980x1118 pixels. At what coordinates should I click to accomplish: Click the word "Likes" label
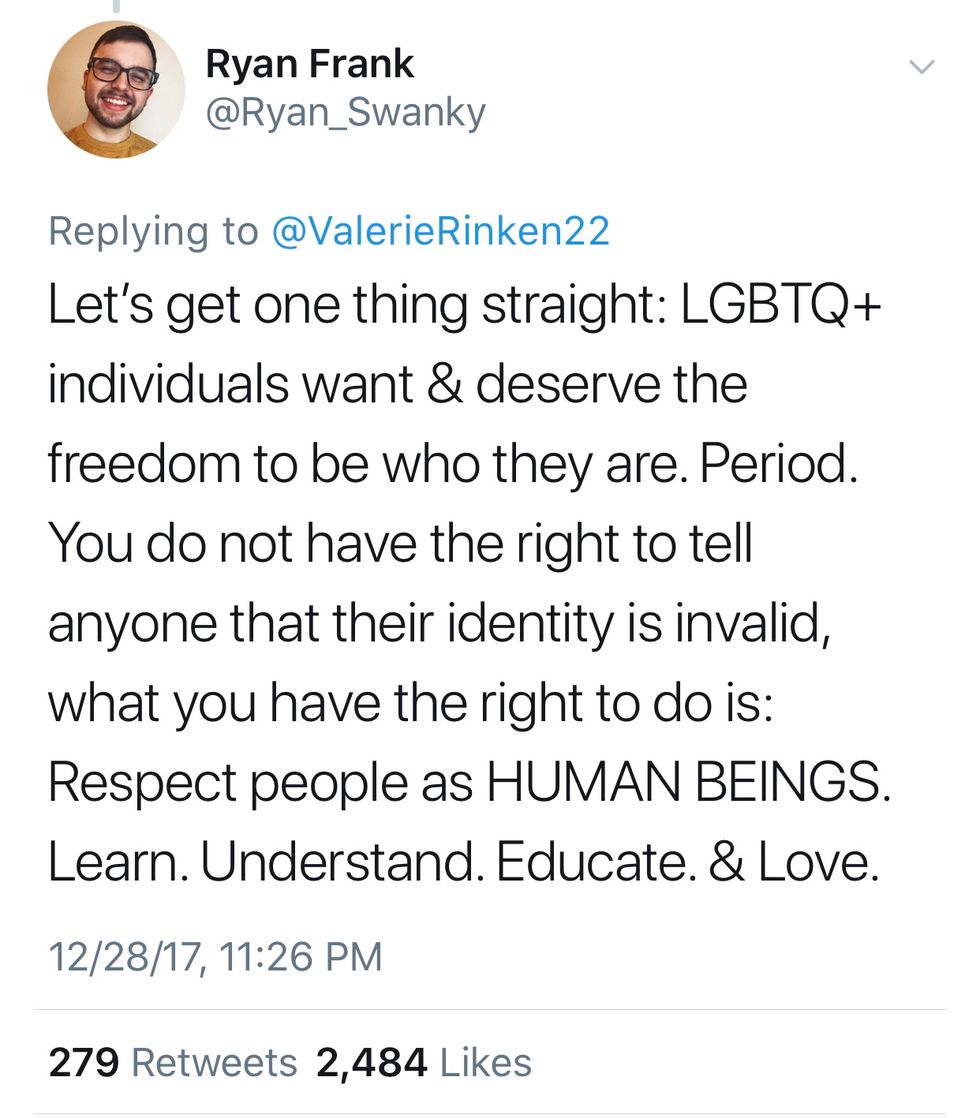(x=485, y=1061)
